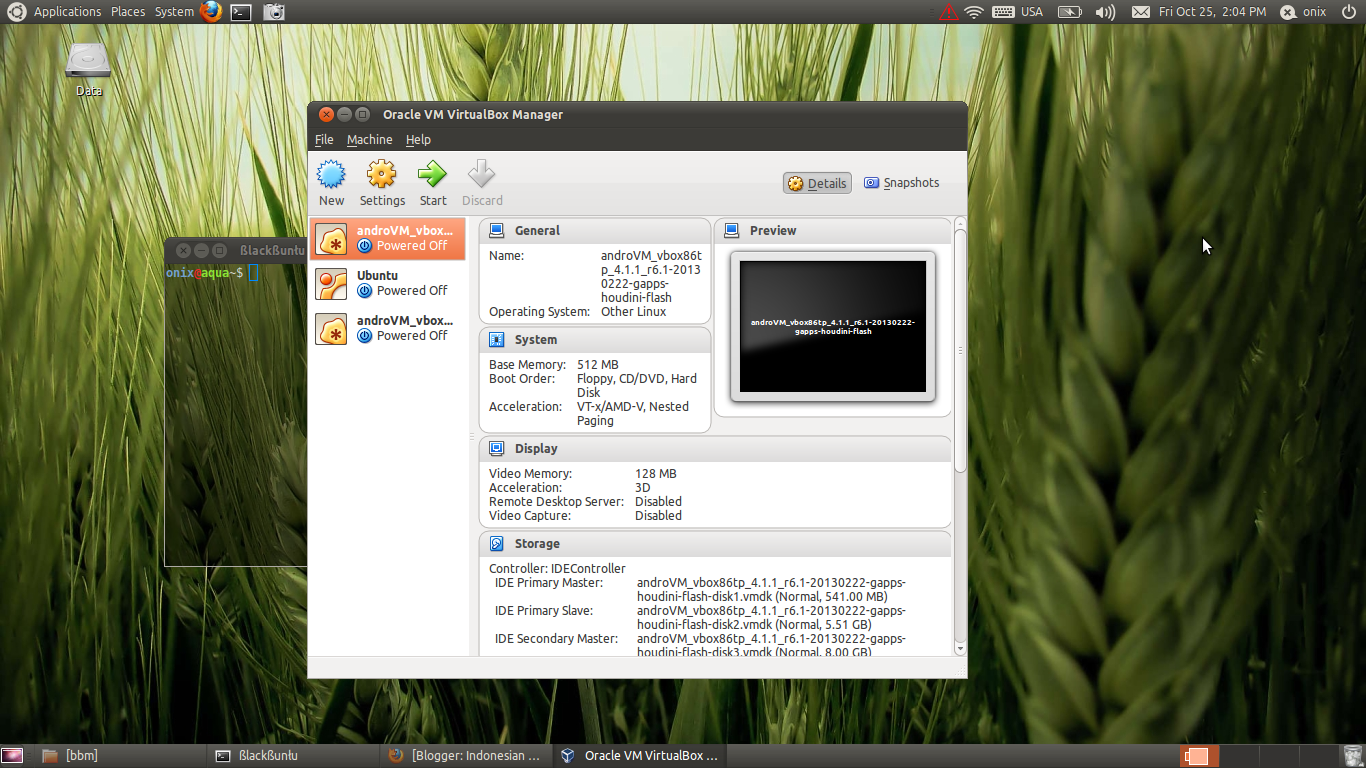The width and height of the screenshot is (1366, 768).
Task: Open the clock showing Fri Oct 25
Action: pyautogui.click(x=1212, y=12)
